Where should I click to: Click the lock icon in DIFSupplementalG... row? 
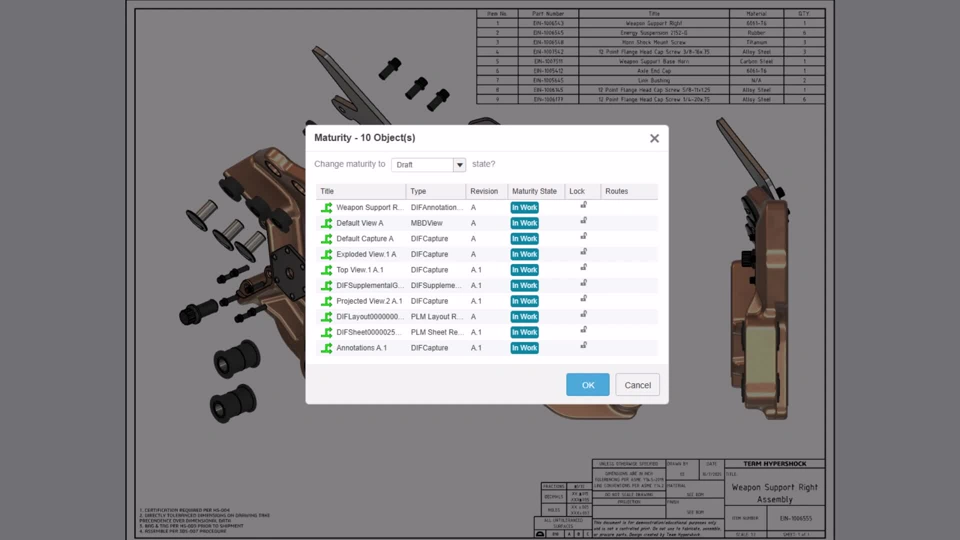coord(583,283)
